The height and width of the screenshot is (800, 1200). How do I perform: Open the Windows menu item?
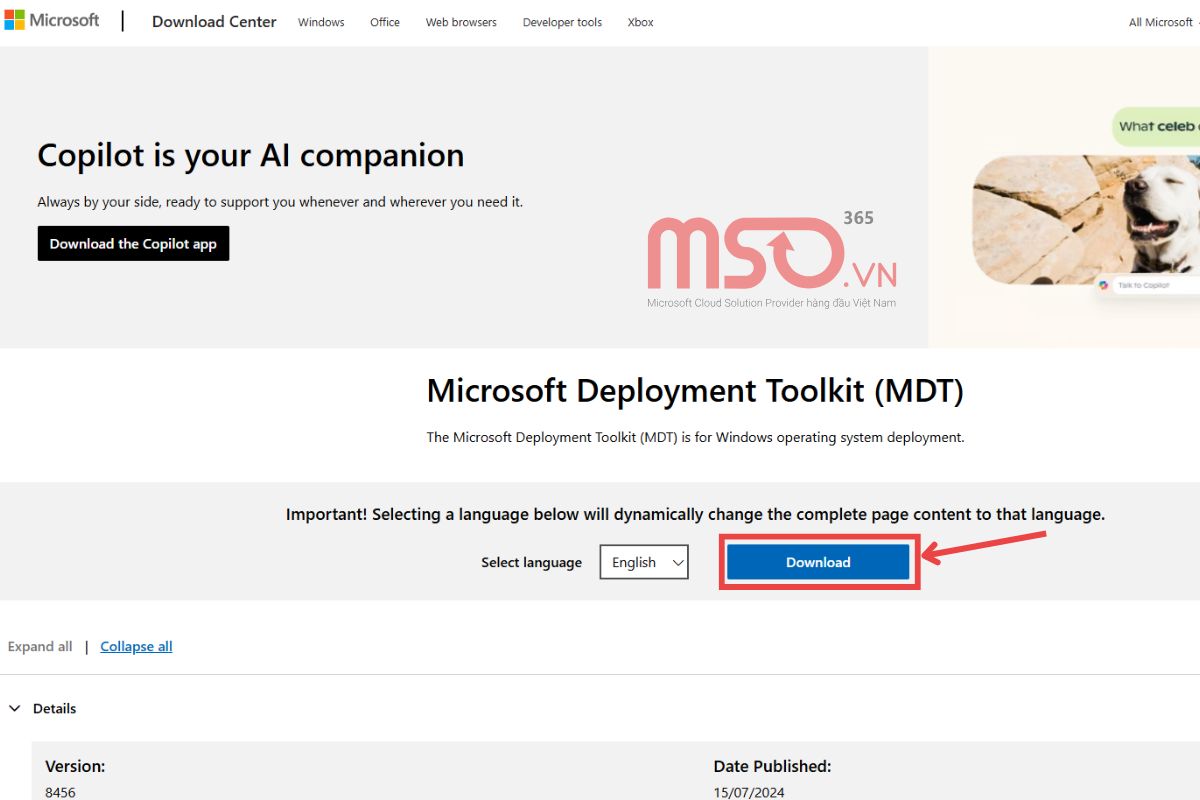[x=321, y=22]
